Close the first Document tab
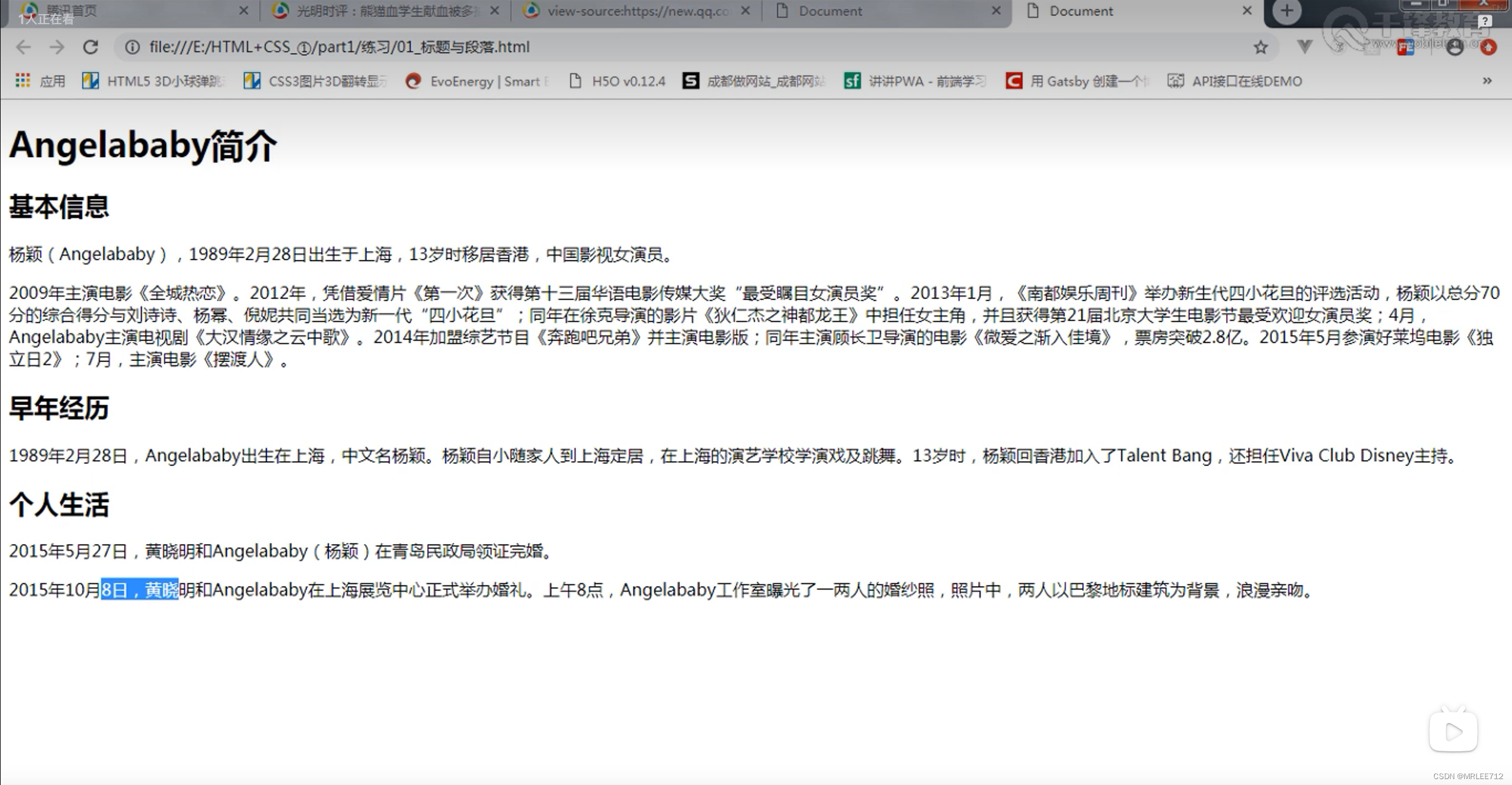The height and width of the screenshot is (785, 1512). point(996,11)
